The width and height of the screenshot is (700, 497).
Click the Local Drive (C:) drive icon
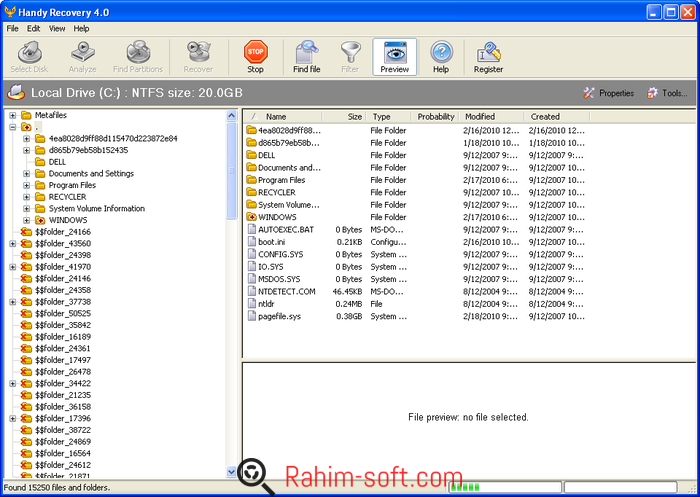click(16, 93)
